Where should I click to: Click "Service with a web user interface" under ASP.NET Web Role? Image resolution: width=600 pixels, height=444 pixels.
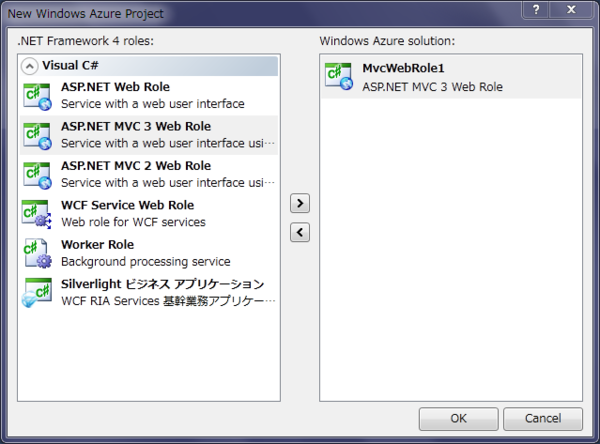coord(153,104)
